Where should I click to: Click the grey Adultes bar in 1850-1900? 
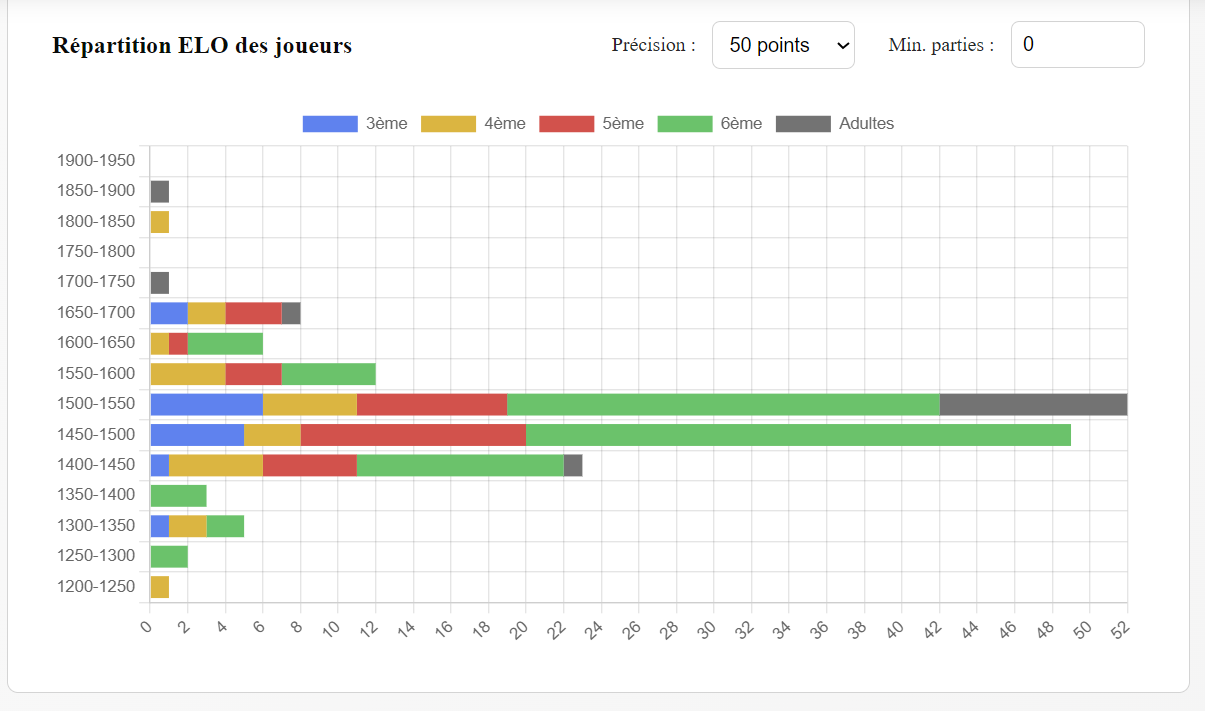(160, 191)
